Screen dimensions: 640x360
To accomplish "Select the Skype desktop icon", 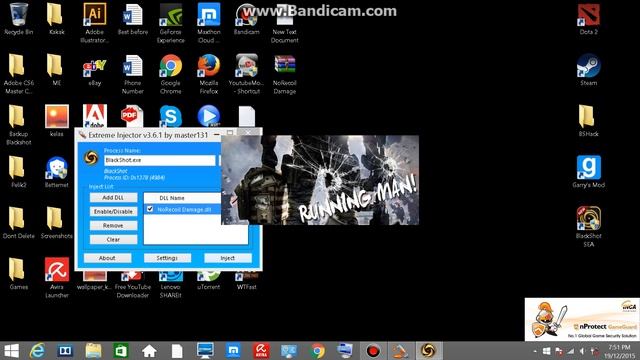I will 171,116.
